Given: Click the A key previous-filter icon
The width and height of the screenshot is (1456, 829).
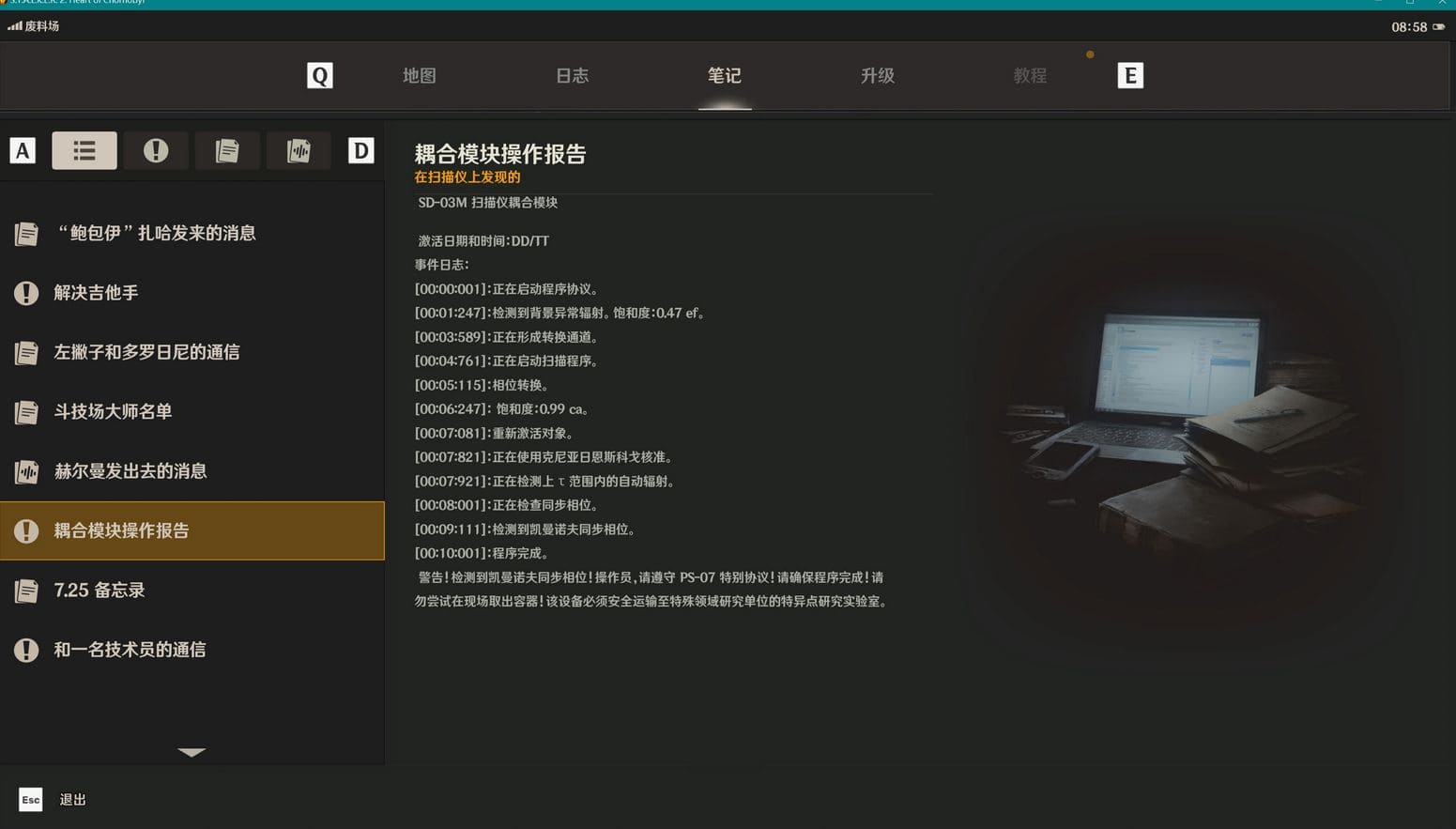Looking at the screenshot, I should click(x=23, y=150).
